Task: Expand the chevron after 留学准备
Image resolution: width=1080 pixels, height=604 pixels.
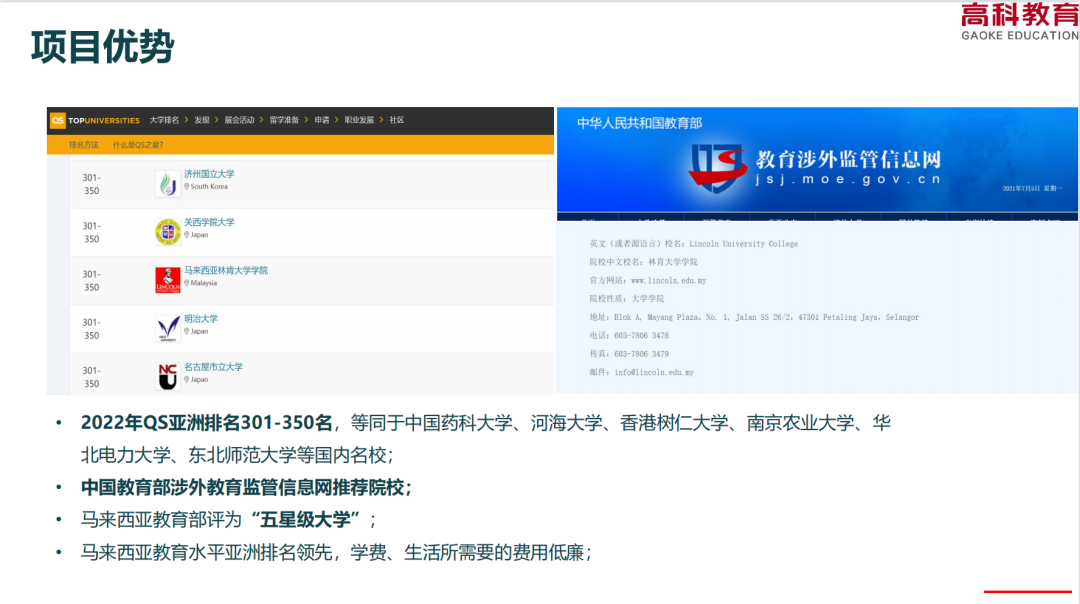Action: [307, 120]
